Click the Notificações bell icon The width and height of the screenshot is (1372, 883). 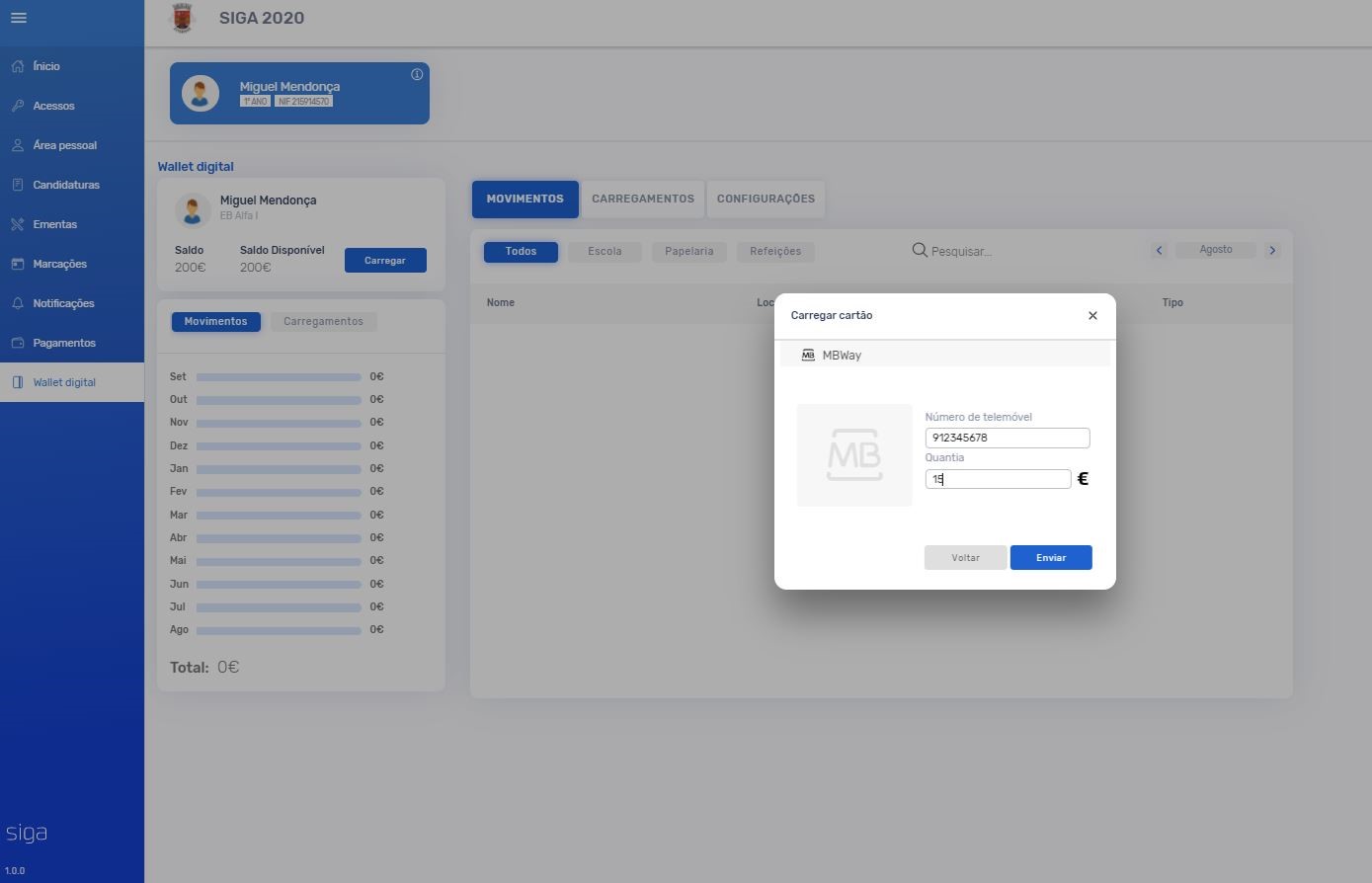tap(17, 303)
